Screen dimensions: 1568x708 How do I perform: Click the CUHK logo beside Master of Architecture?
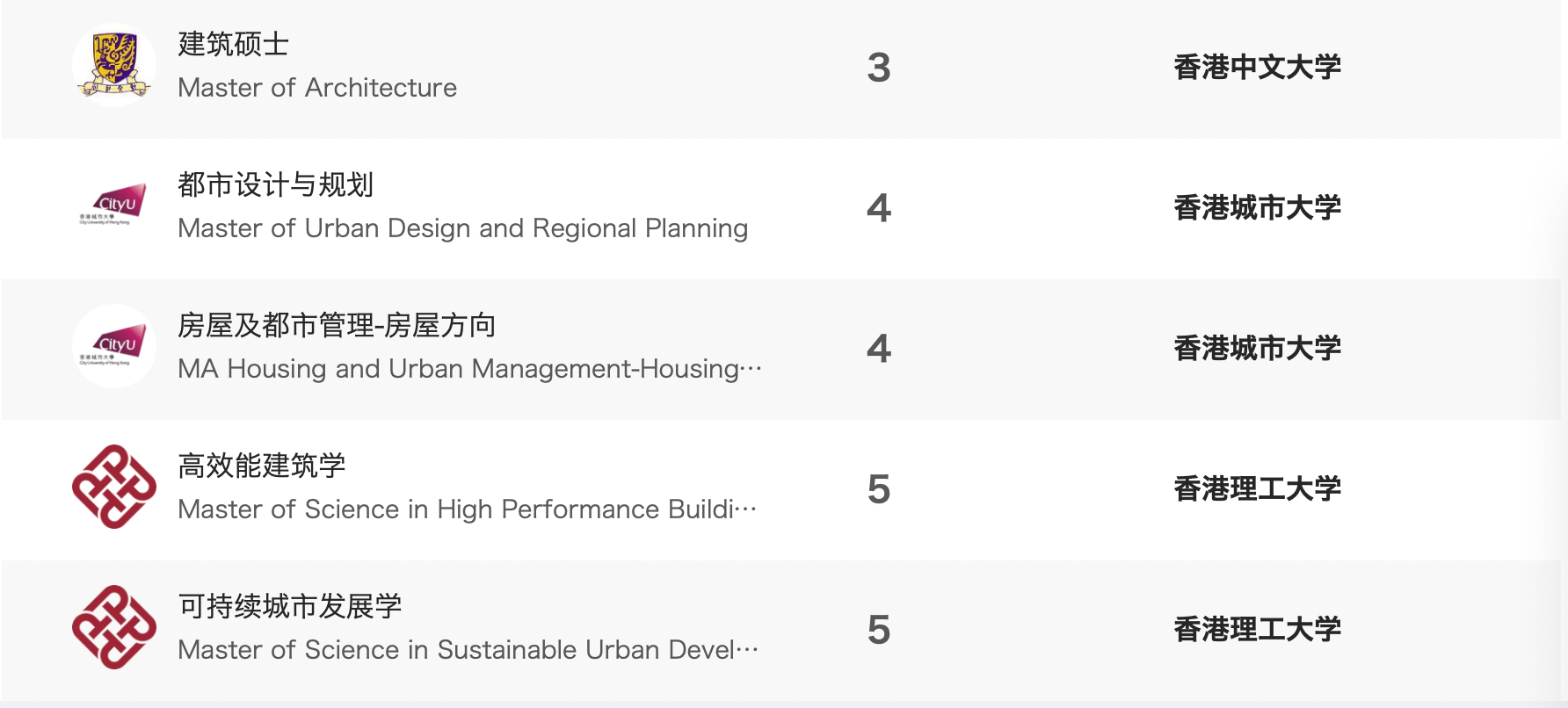point(113,65)
